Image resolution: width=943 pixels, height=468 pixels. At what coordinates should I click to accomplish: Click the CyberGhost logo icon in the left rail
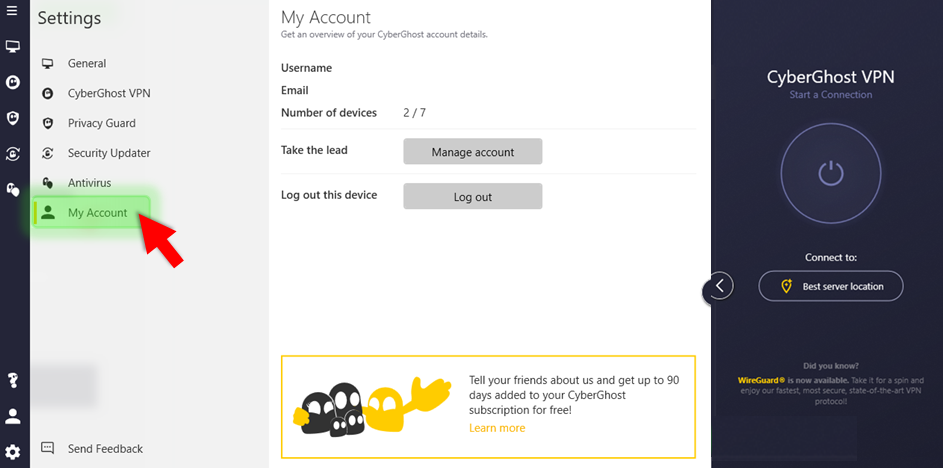pyautogui.click(x=13, y=82)
